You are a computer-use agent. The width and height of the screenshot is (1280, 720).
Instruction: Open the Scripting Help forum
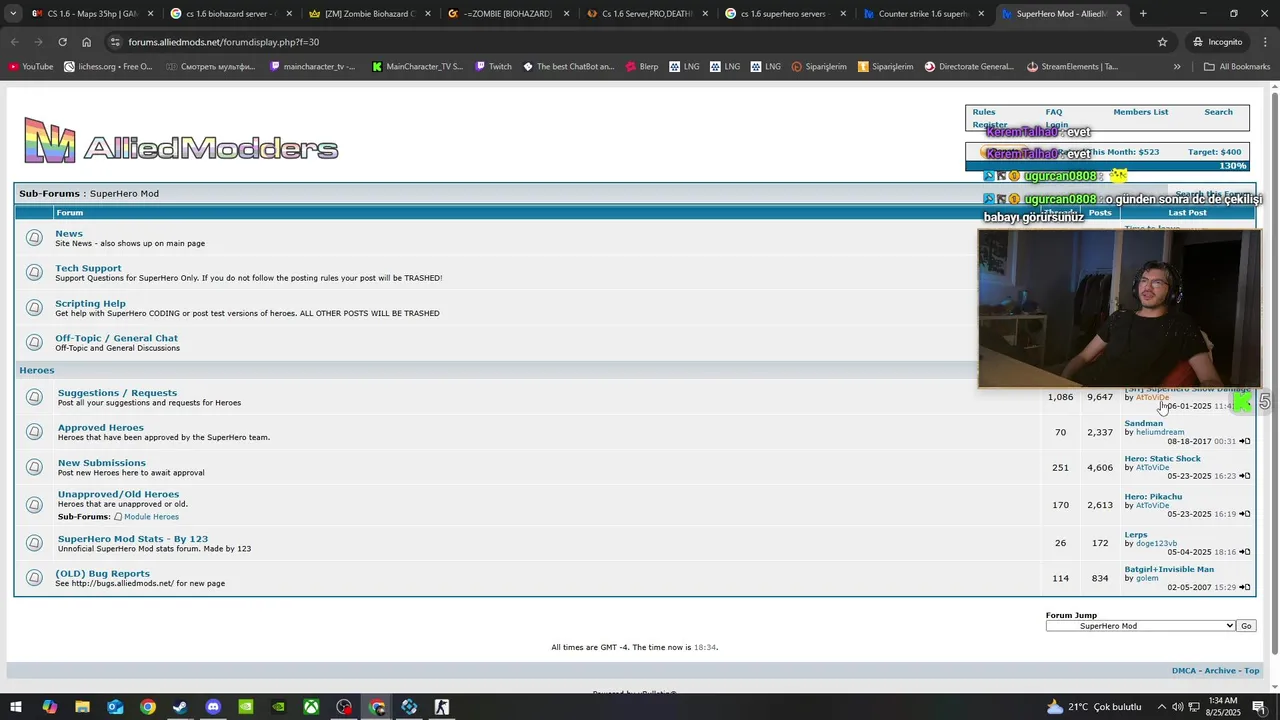click(x=90, y=304)
